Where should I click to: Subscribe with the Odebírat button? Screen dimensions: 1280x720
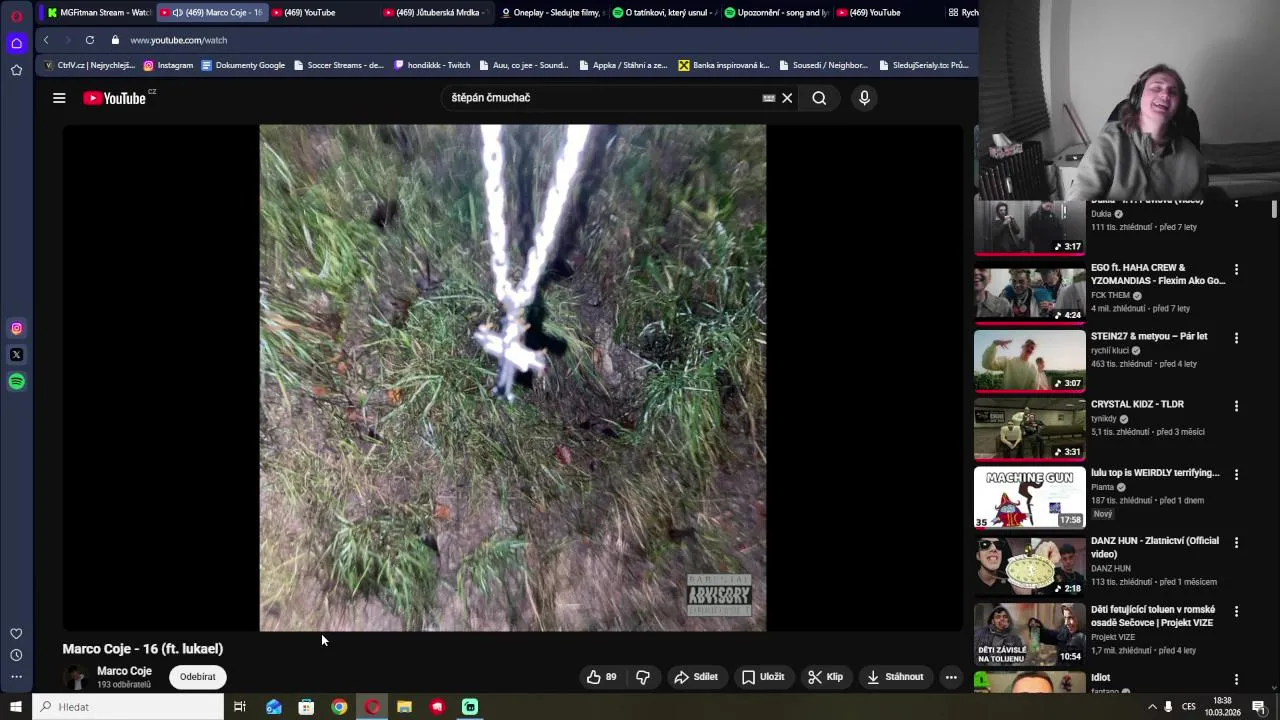click(197, 677)
